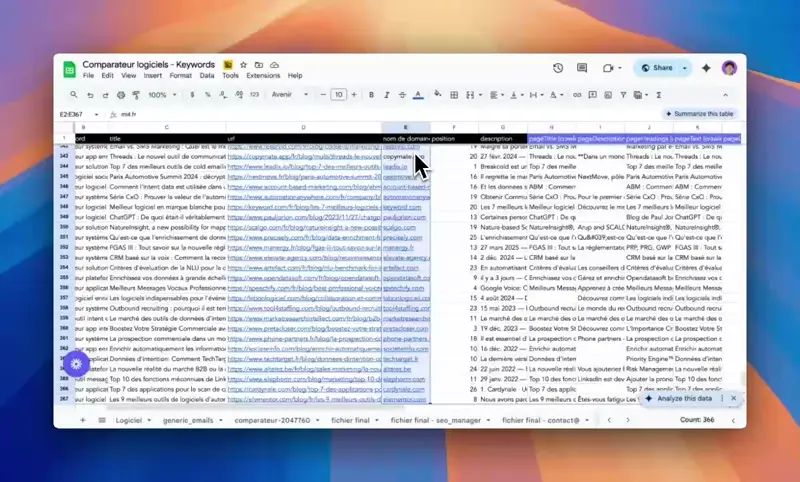Collapse the toolbar with chevron
The width and height of the screenshot is (800, 482).
(x=725, y=95)
